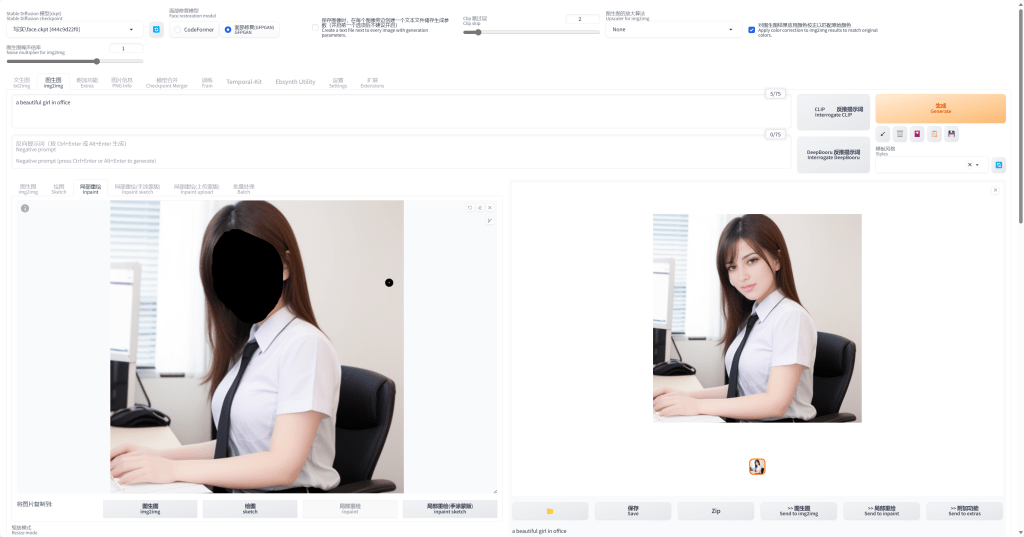
Task: Click the clipboard icon to apply styles
Action: point(935,134)
